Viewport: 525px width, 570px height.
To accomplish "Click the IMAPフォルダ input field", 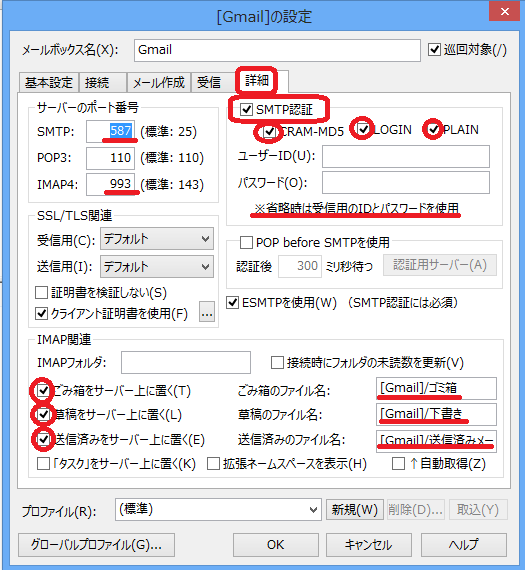I will 186,362.
